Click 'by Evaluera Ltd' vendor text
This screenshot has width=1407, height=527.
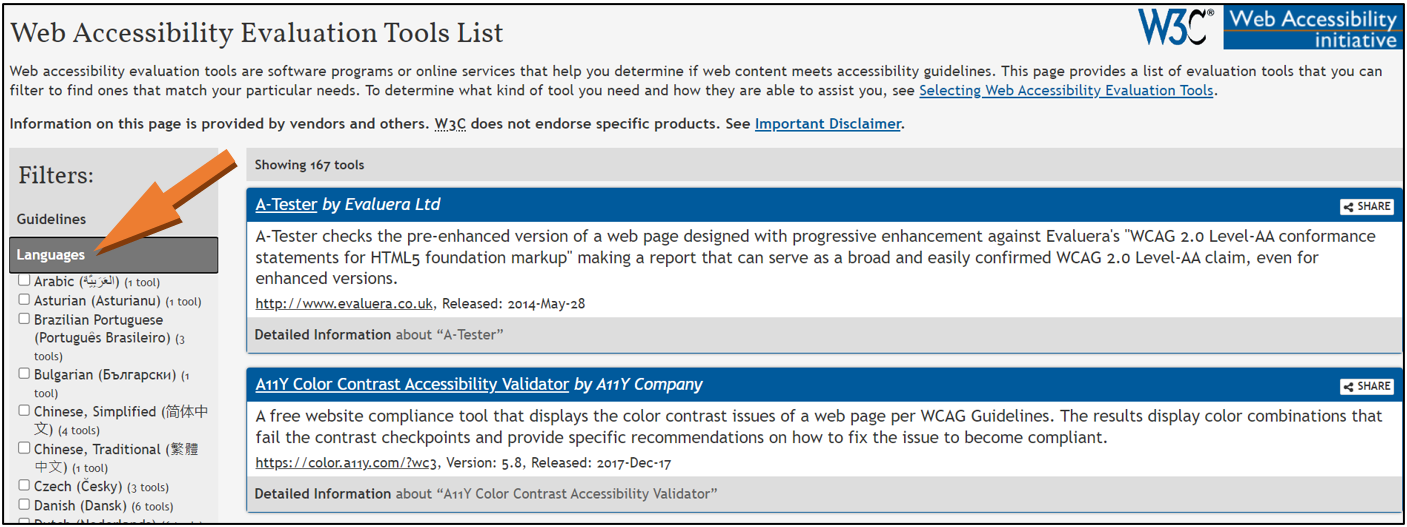pos(381,204)
